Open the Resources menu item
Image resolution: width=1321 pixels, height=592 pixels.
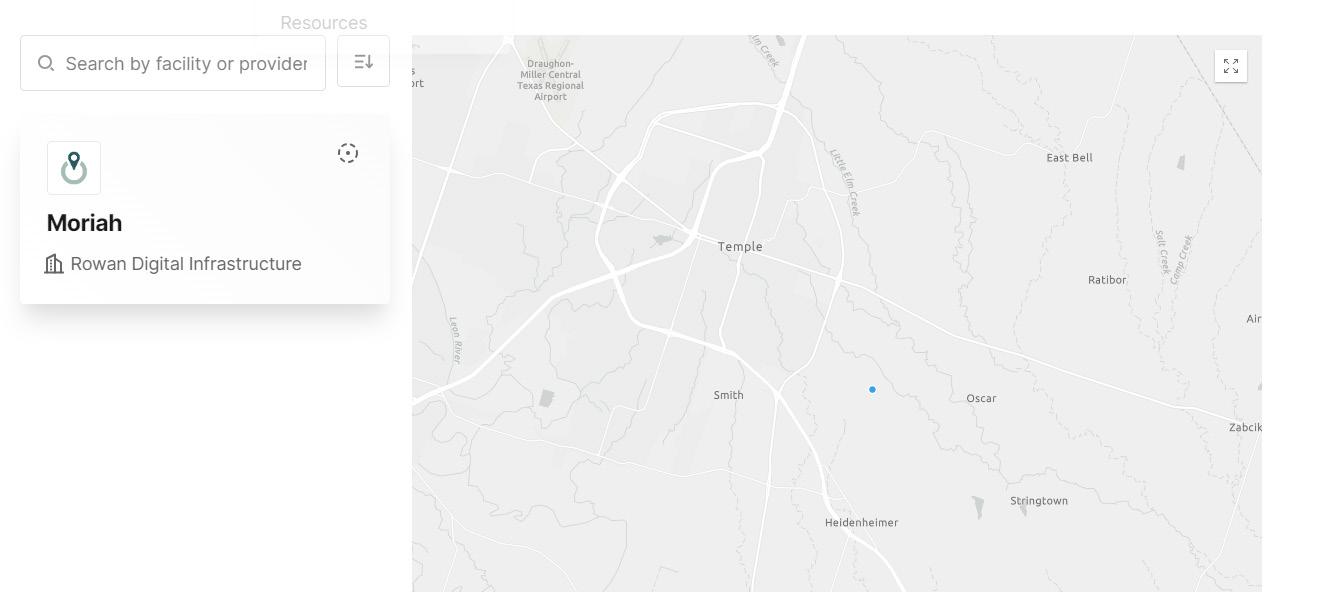(324, 23)
